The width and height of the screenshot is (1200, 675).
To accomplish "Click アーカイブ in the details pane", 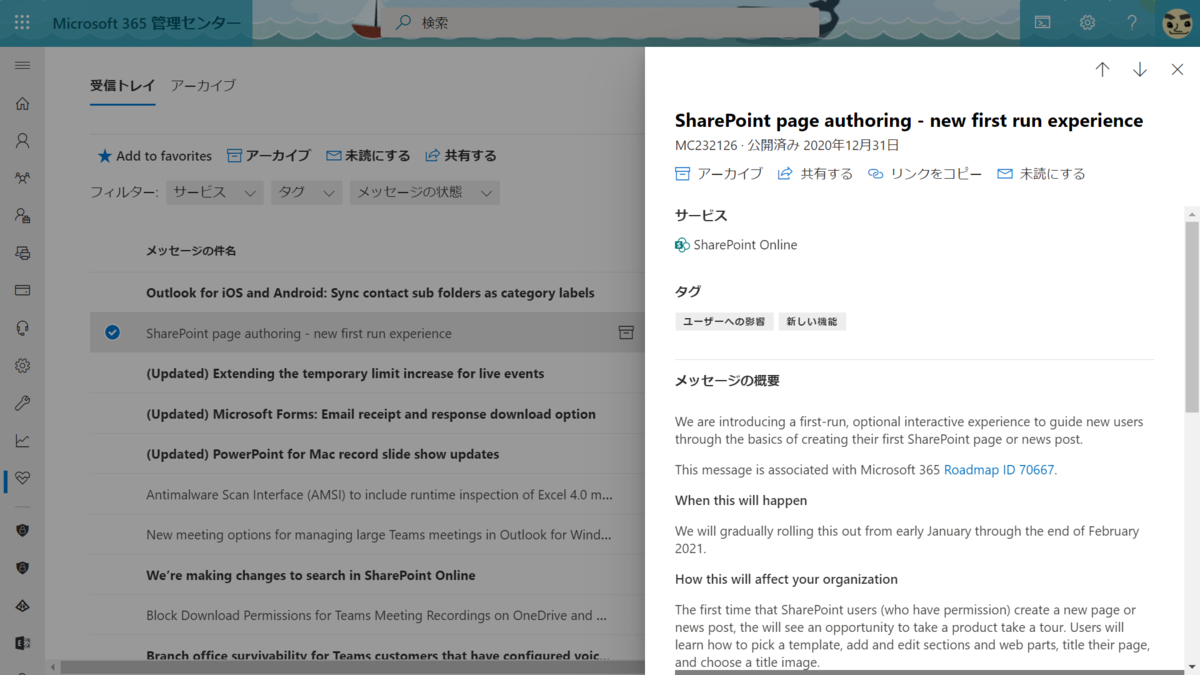I will tap(719, 173).
